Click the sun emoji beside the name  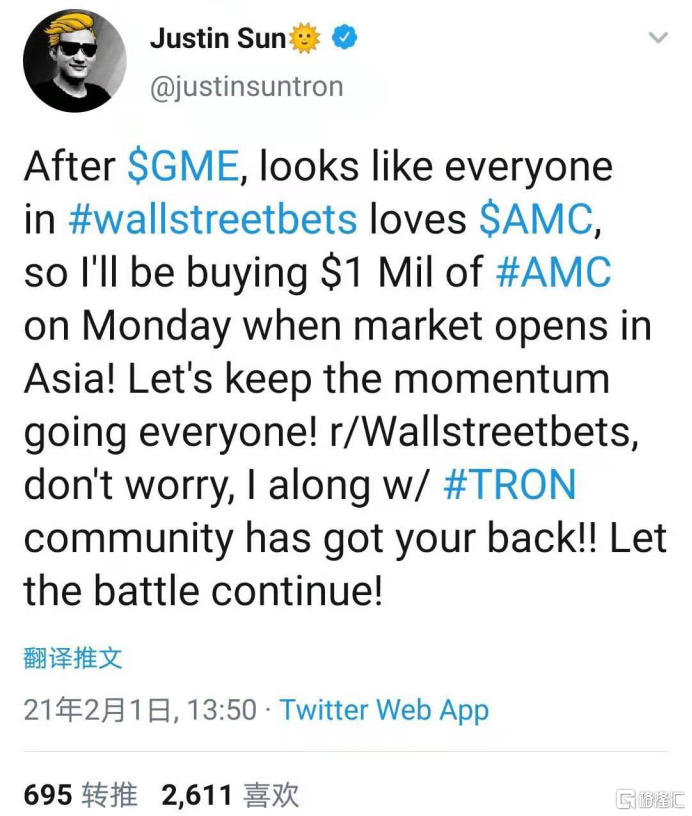pyautogui.click(x=305, y=39)
